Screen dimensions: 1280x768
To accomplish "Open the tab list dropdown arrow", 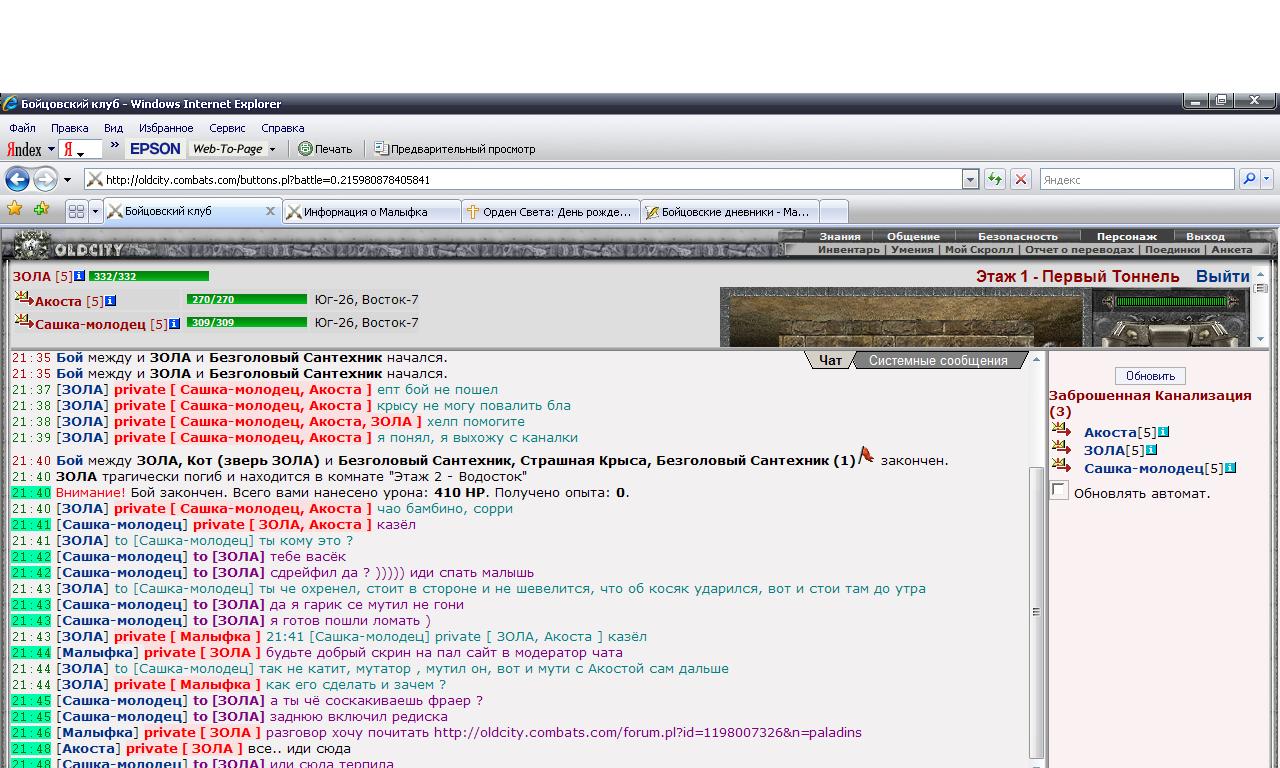I will [96, 211].
